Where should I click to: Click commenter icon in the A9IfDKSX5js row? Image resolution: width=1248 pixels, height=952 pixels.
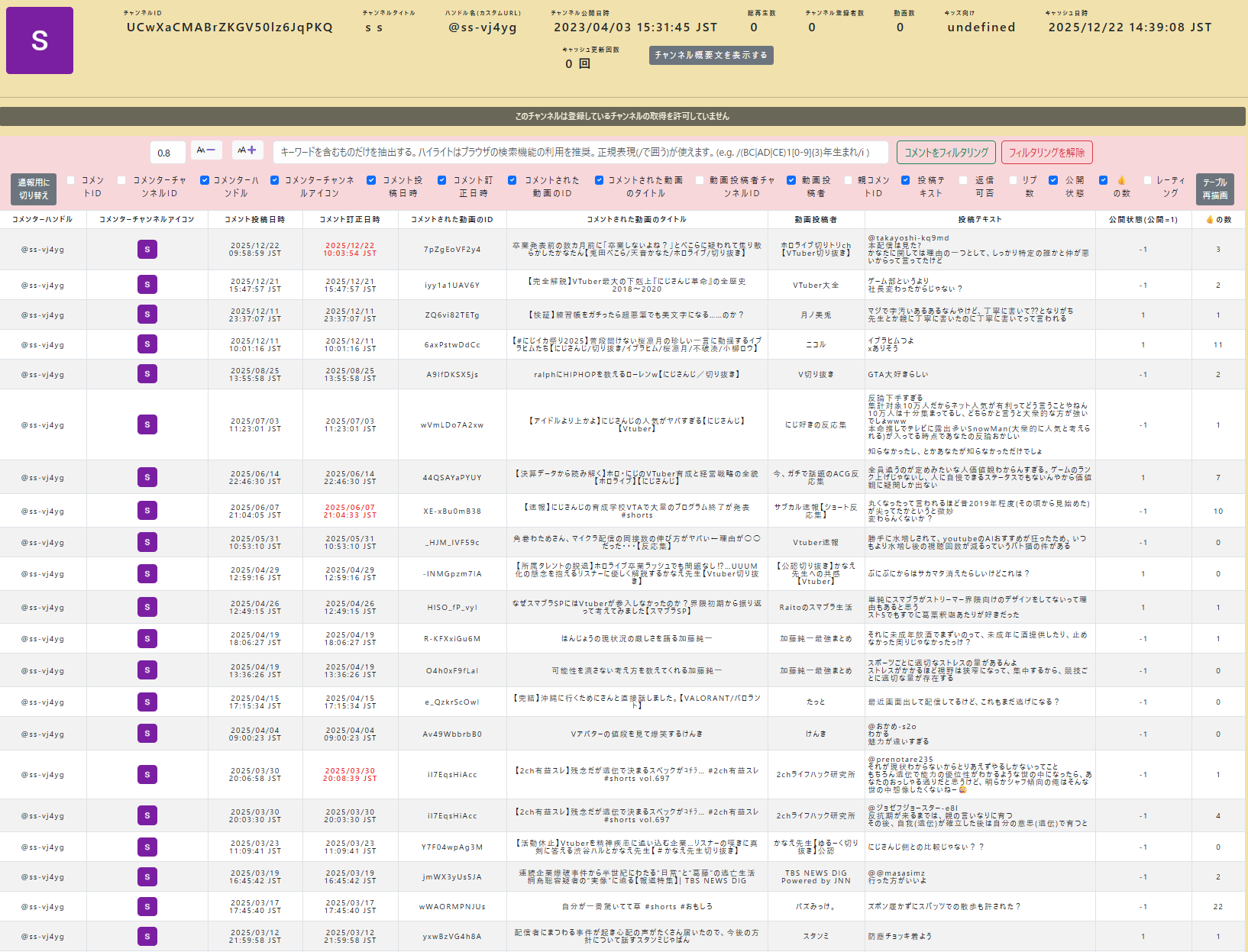[x=147, y=374]
